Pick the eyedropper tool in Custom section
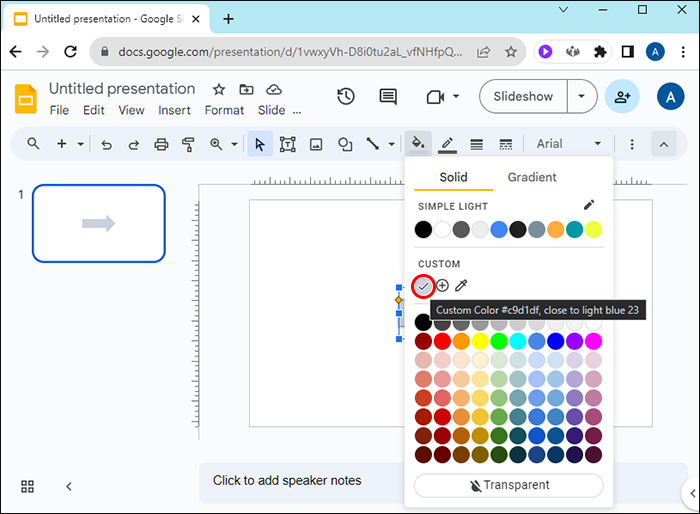 tap(461, 286)
